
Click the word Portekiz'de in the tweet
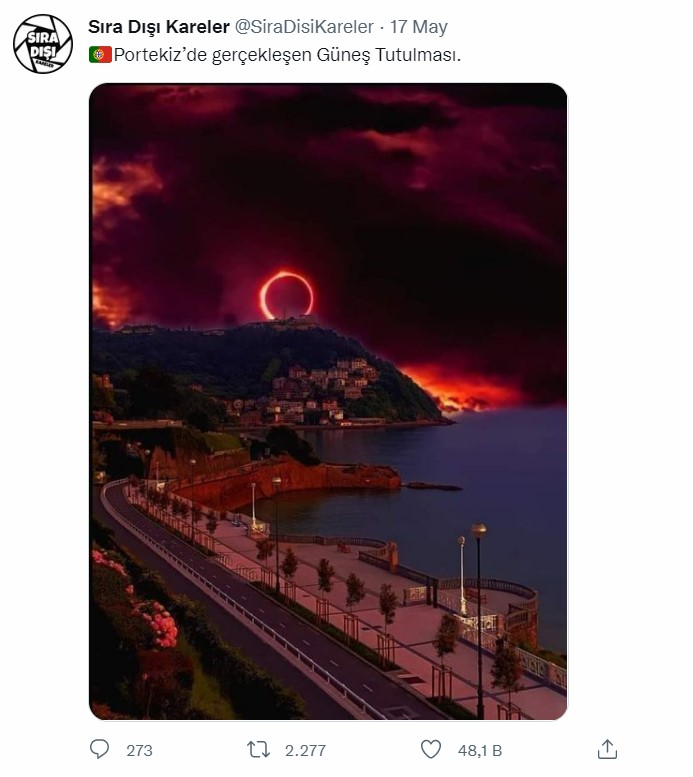coord(155,56)
